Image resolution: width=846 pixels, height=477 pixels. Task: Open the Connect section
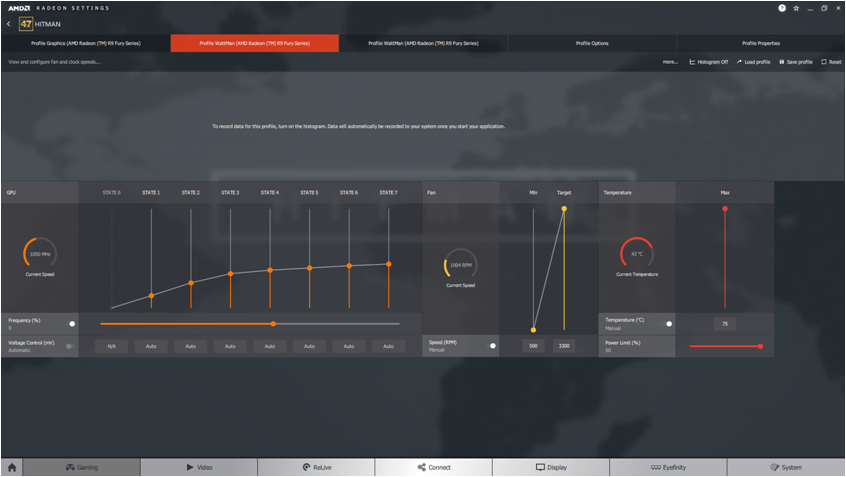pyautogui.click(x=434, y=467)
